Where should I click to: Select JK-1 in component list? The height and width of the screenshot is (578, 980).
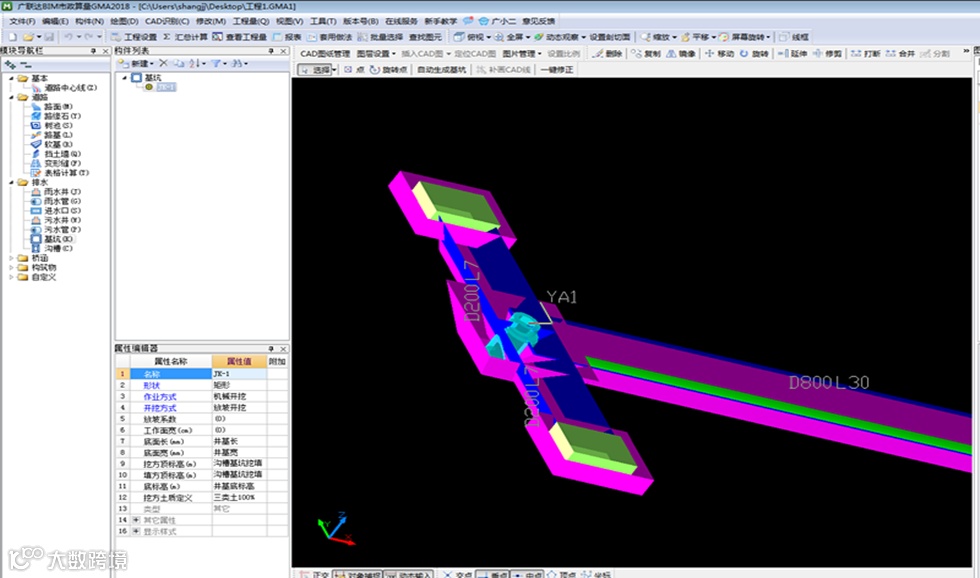[166, 87]
